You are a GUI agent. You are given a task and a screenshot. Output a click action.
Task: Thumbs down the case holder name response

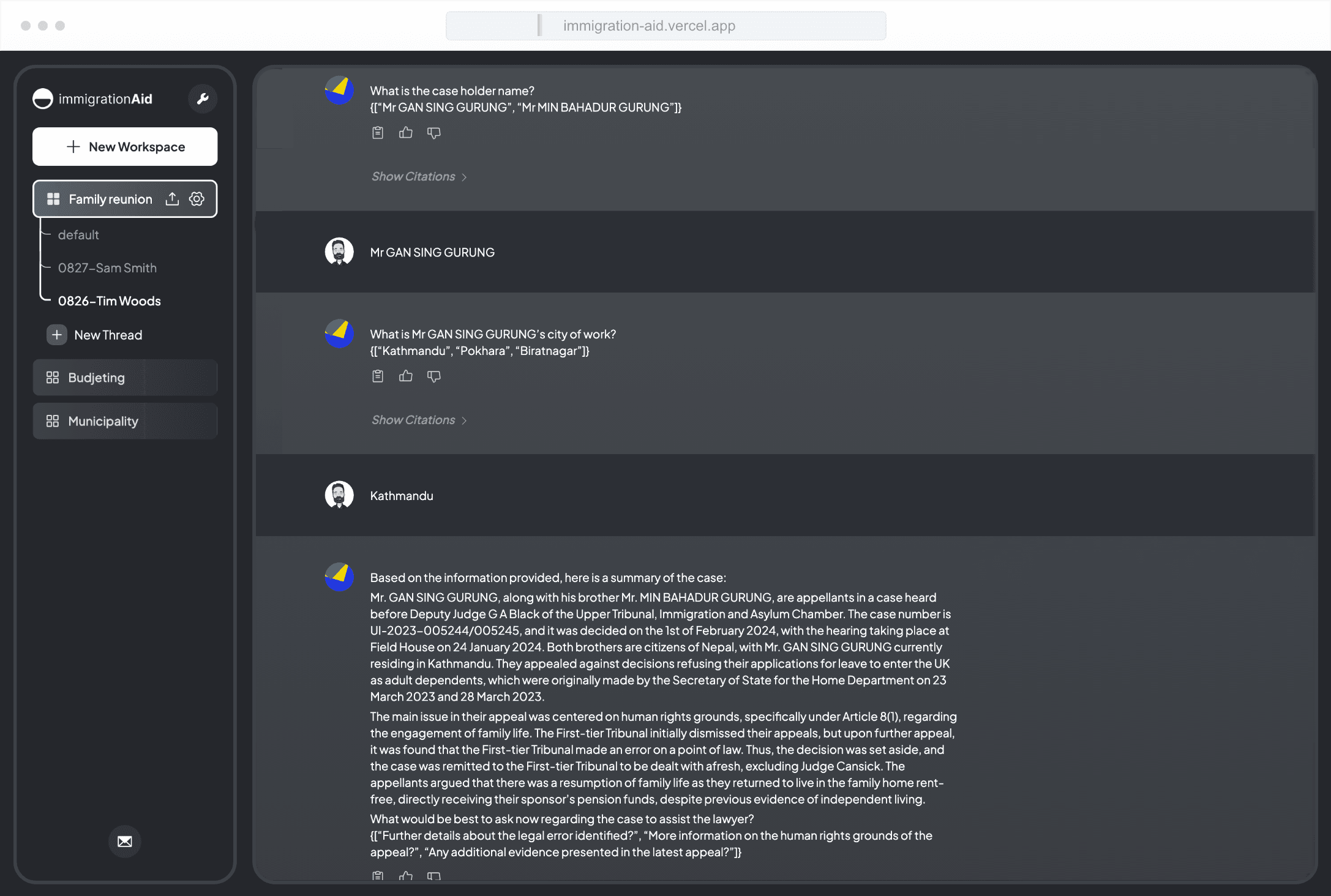click(434, 133)
